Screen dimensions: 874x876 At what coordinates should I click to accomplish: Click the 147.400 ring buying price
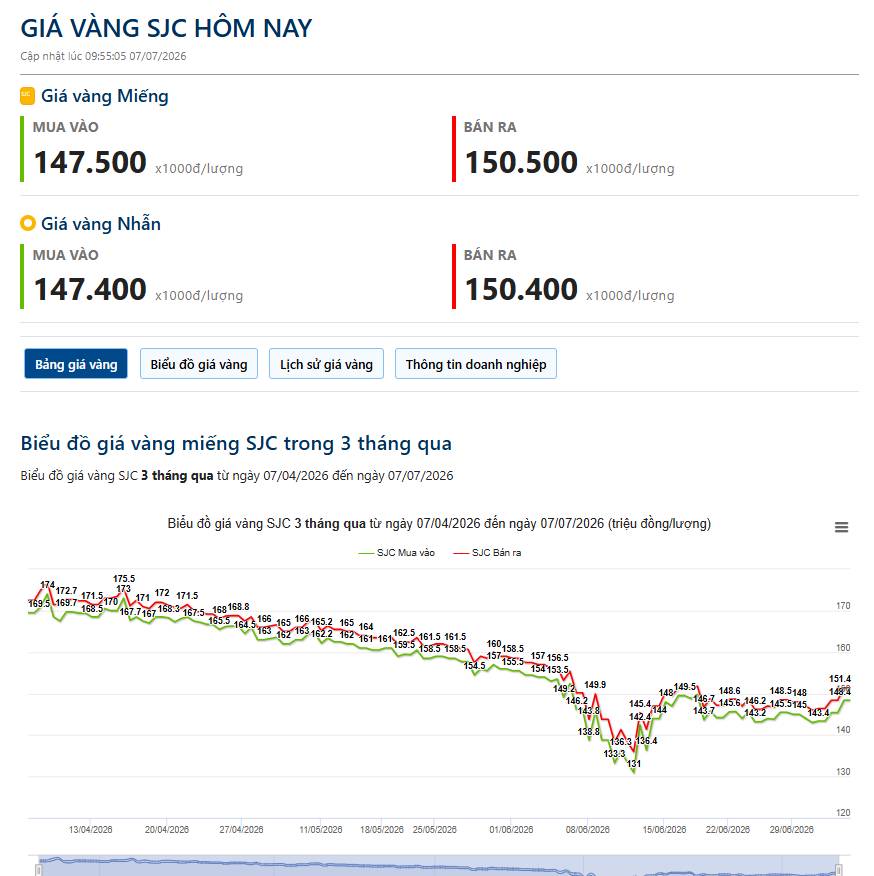[90, 289]
